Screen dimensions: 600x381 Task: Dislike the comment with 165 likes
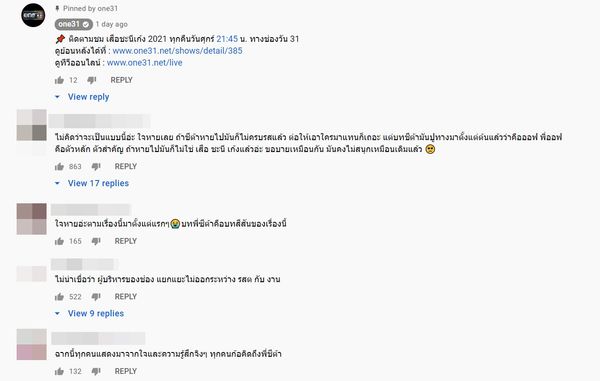pyautogui.click(x=96, y=241)
